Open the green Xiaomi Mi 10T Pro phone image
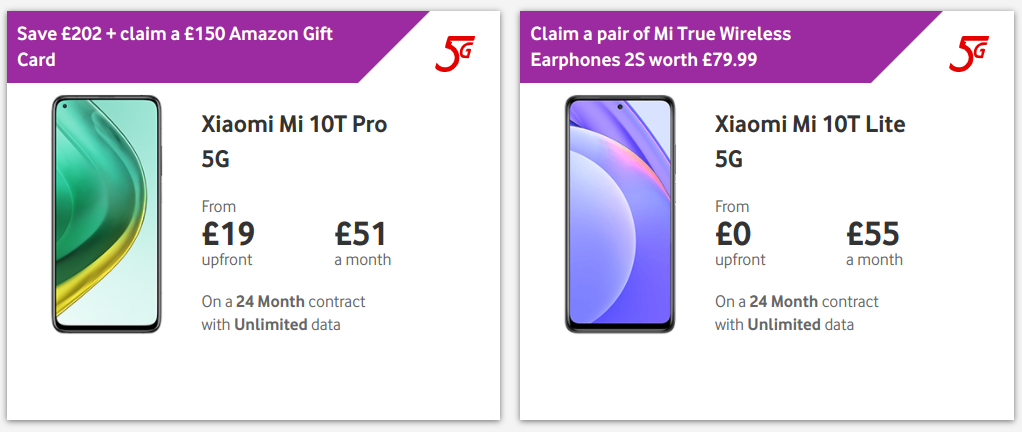Screen dimensions: 1022x432 106,214
